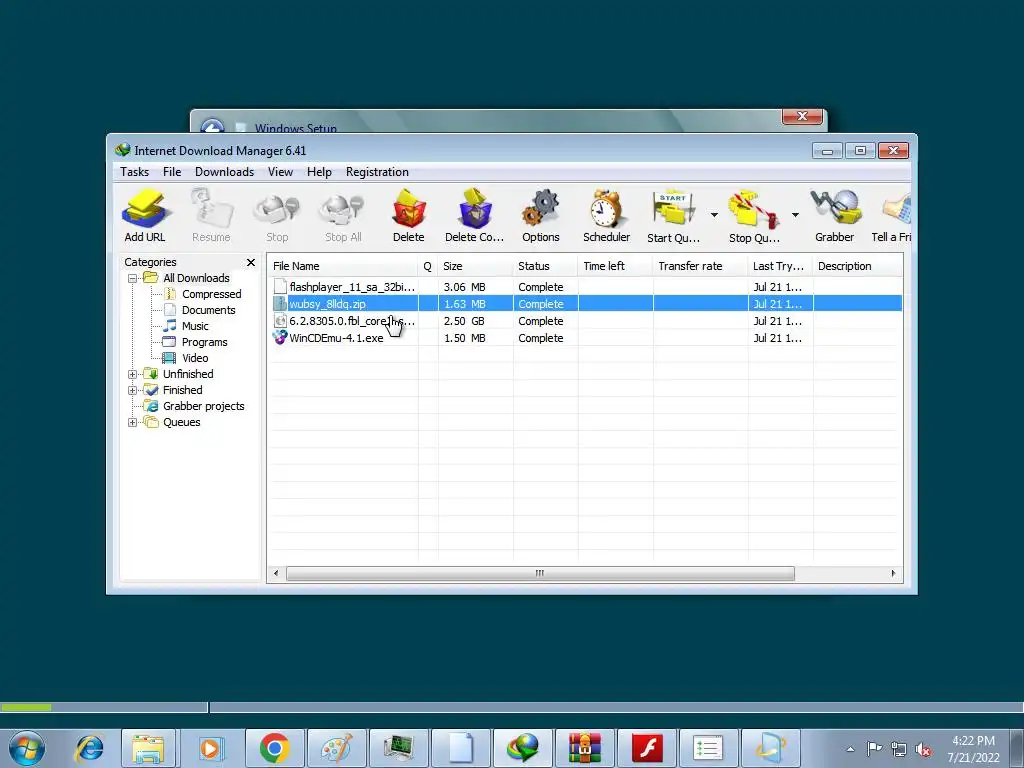
Task: Open the Stop Queue dropdown arrow
Action: [795, 215]
